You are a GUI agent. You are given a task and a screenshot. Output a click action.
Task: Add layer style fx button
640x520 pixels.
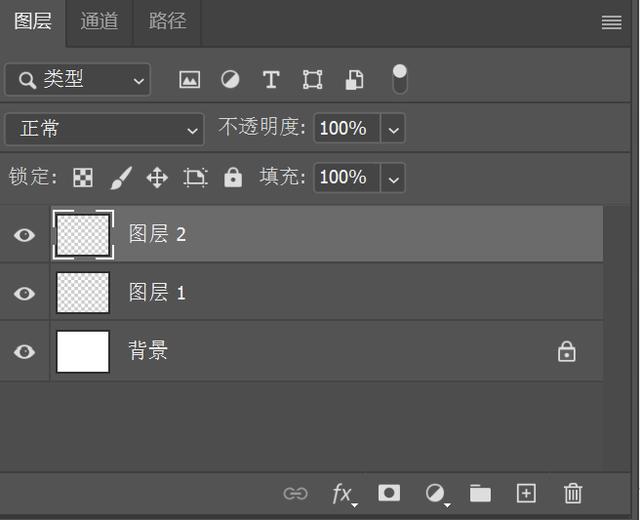[x=344, y=494]
